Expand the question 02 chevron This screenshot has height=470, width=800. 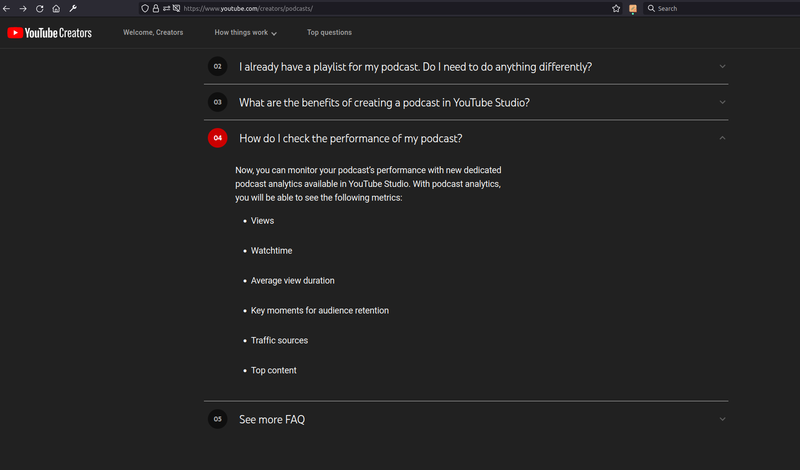(722, 67)
